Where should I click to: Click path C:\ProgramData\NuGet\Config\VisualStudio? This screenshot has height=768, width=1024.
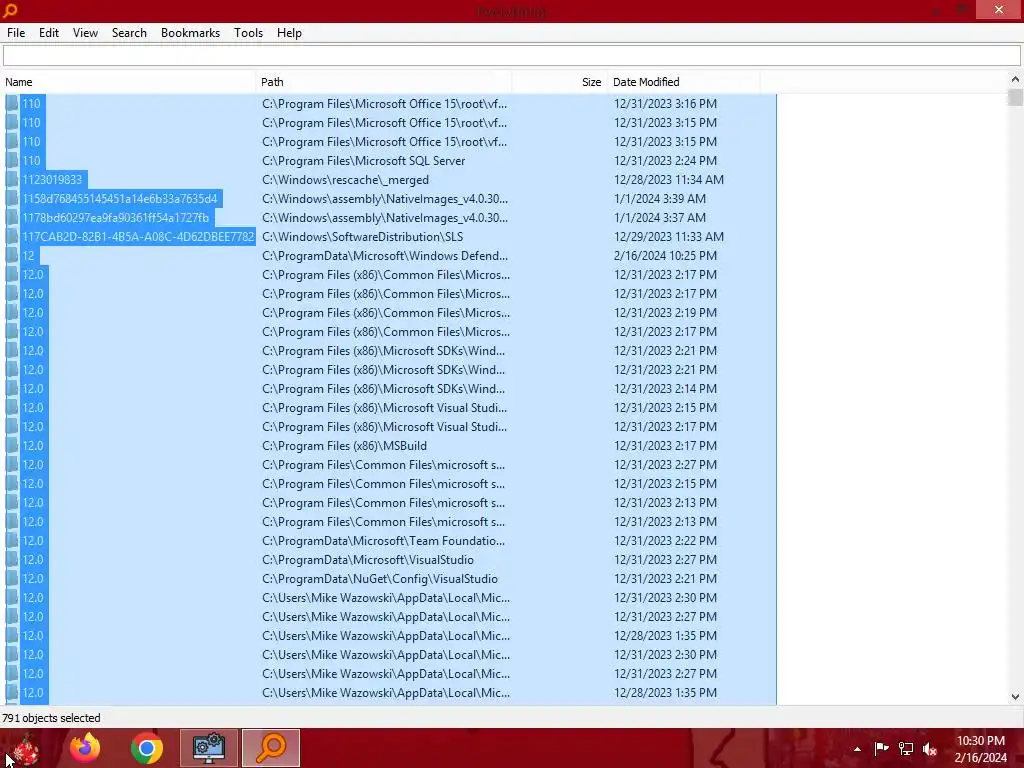[x=379, y=579]
